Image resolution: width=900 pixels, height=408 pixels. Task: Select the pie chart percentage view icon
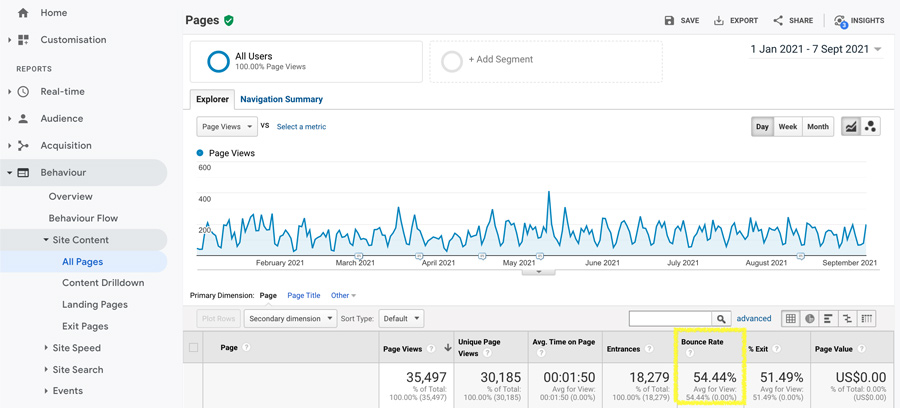pos(810,319)
